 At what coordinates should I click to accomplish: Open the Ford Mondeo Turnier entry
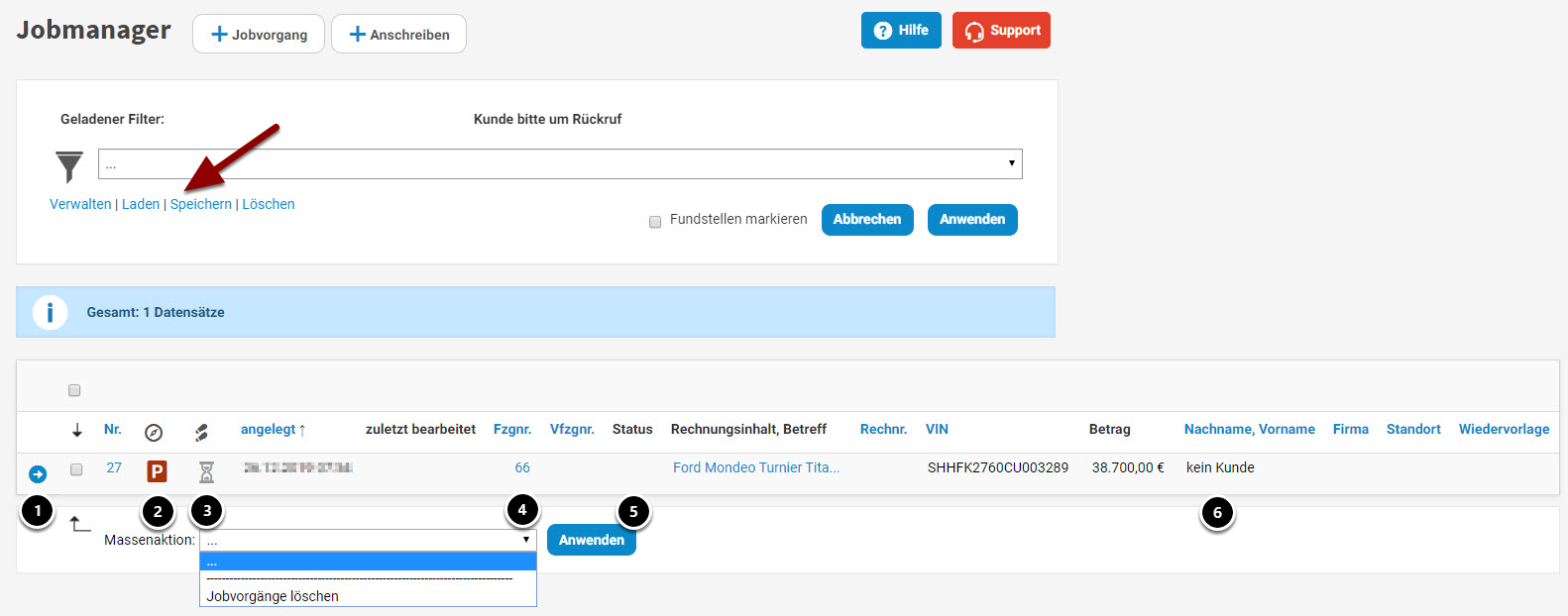point(755,467)
